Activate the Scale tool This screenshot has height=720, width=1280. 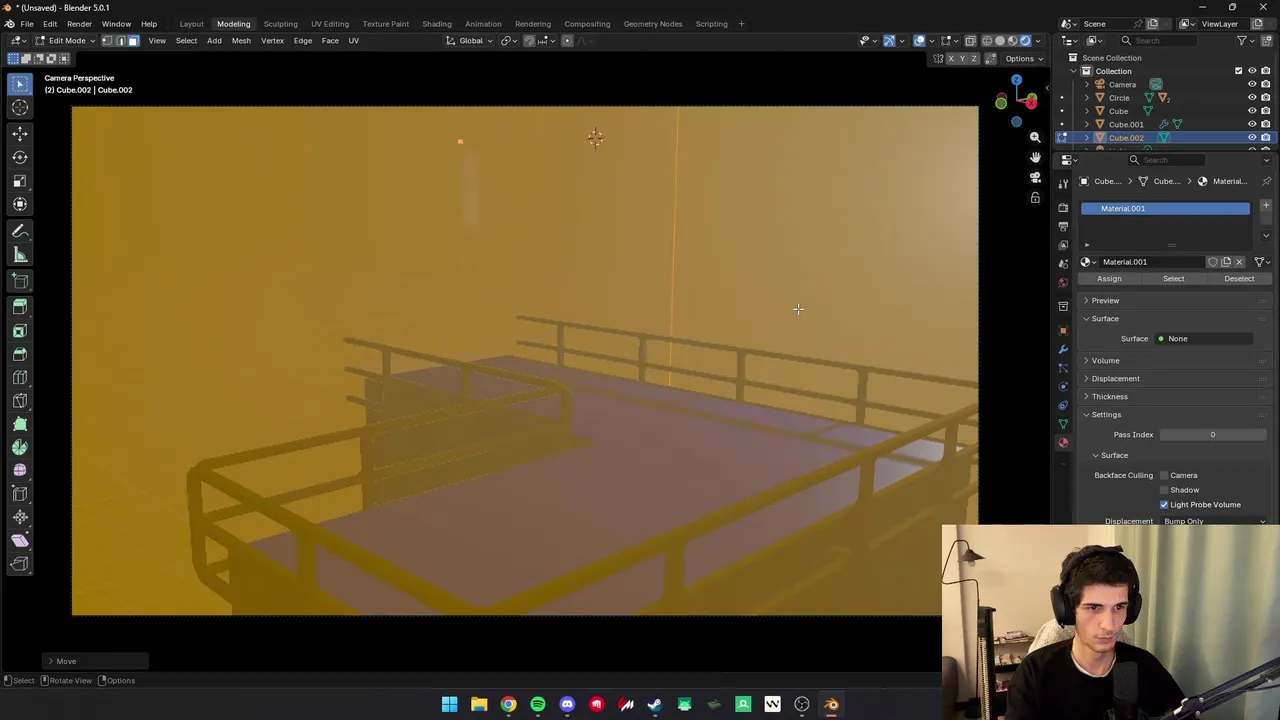click(20, 181)
